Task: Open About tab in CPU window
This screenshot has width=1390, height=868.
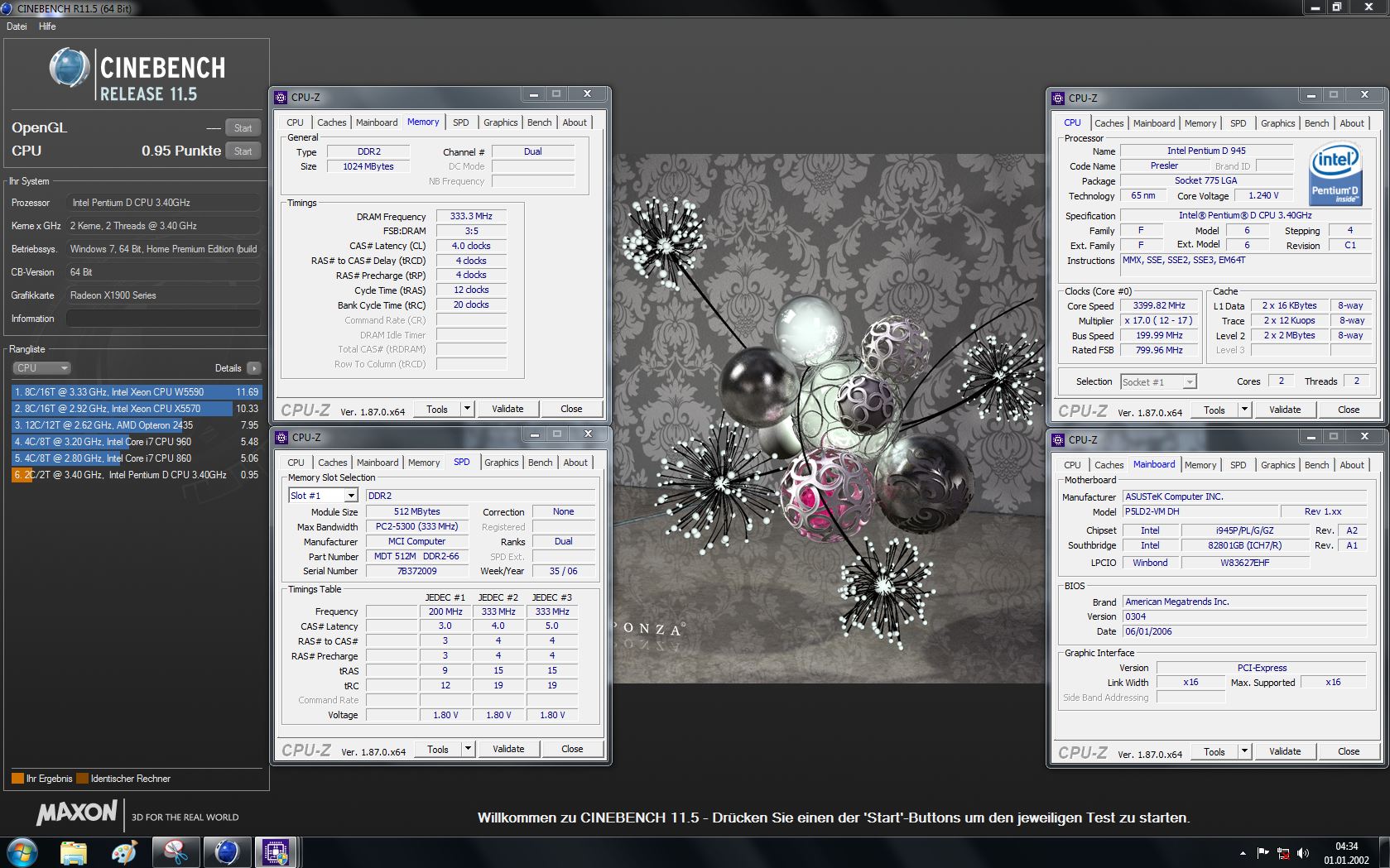Action: pos(1351,123)
